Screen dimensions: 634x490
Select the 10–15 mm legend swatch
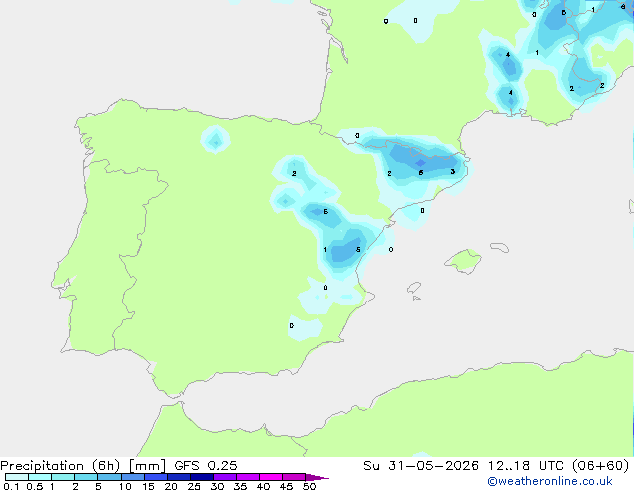click(132, 477)
